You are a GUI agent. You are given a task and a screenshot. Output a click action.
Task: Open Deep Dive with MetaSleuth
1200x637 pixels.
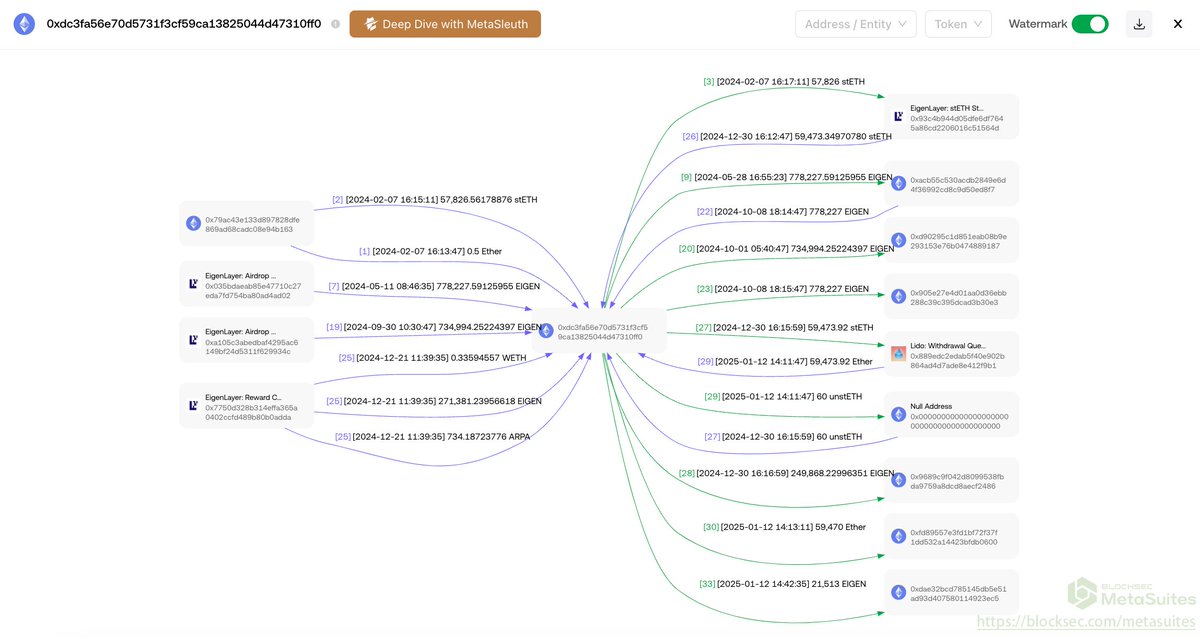445,24
